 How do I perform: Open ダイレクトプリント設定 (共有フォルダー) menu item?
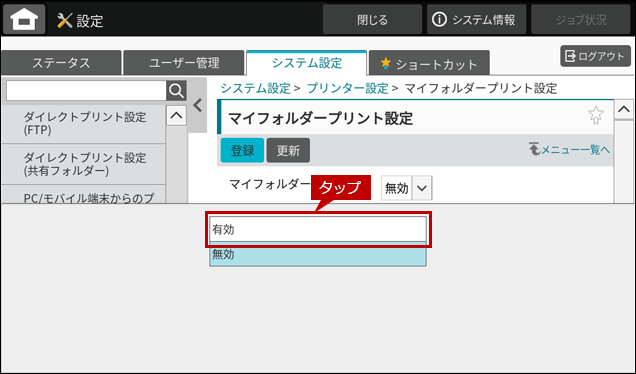click(x=83, y=164)
